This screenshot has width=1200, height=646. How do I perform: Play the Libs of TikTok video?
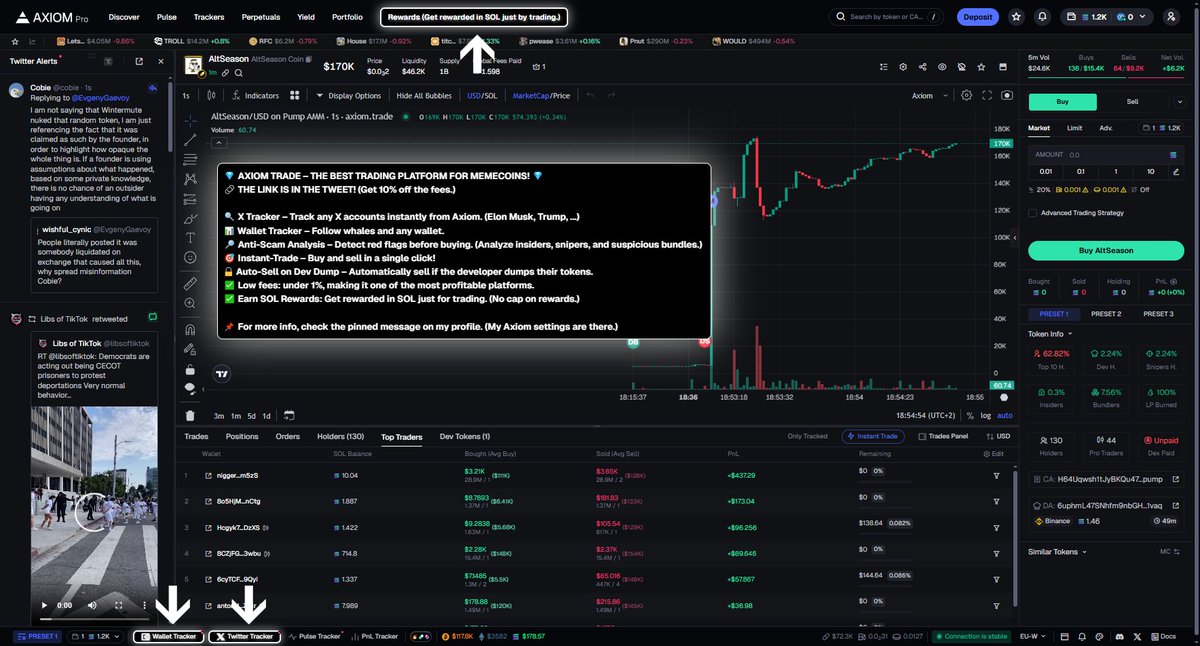(x=43, y=606)
